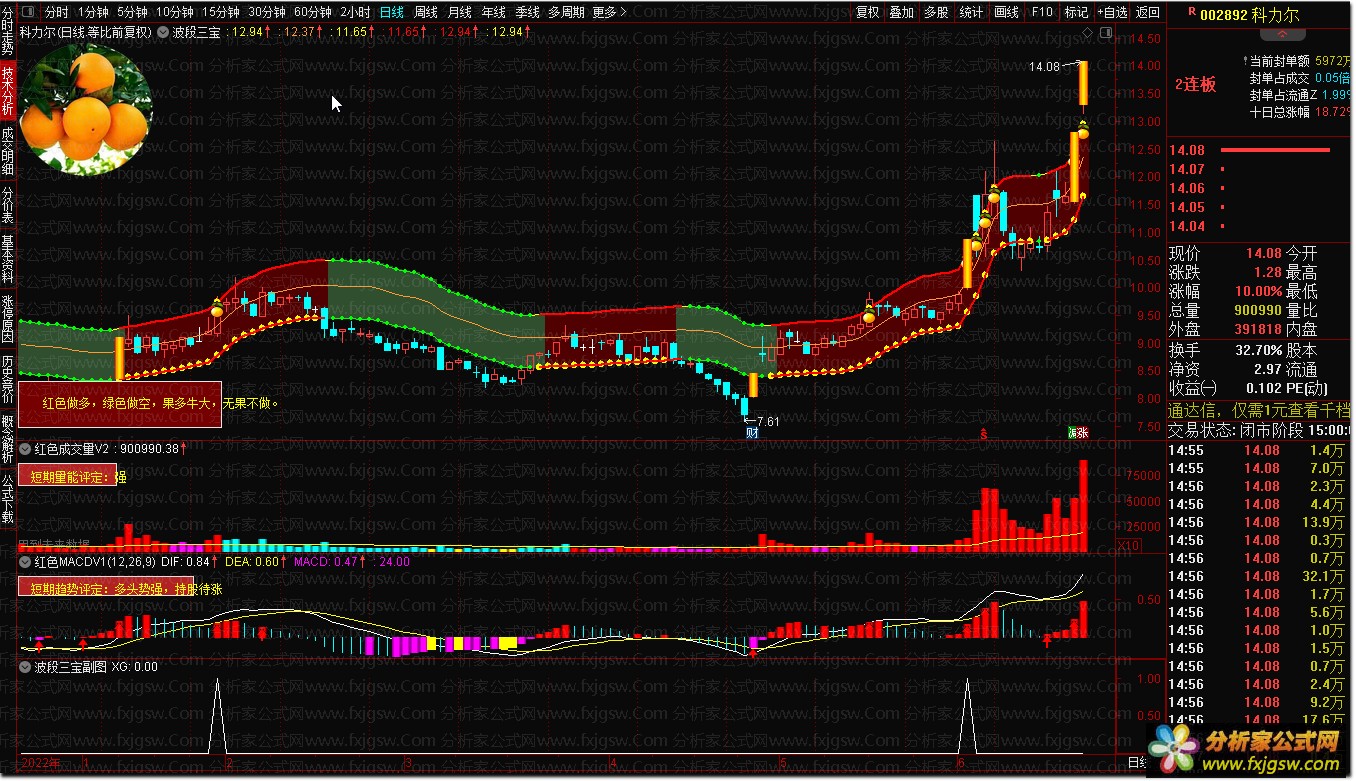Image resolution: width=1356 pixels, height=781 pixels.
Task: Open F10 company info
Action: click(x=1042, y=12)
